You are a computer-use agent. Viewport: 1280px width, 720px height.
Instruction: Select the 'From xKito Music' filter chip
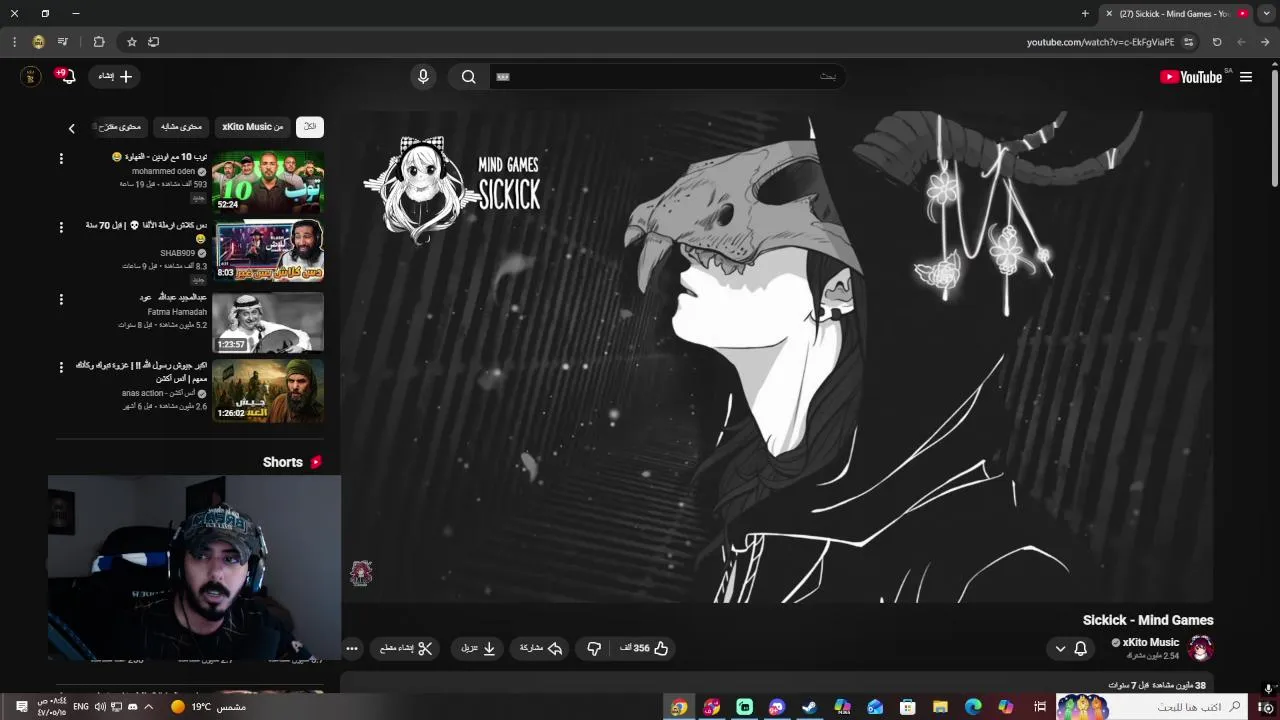252,127
